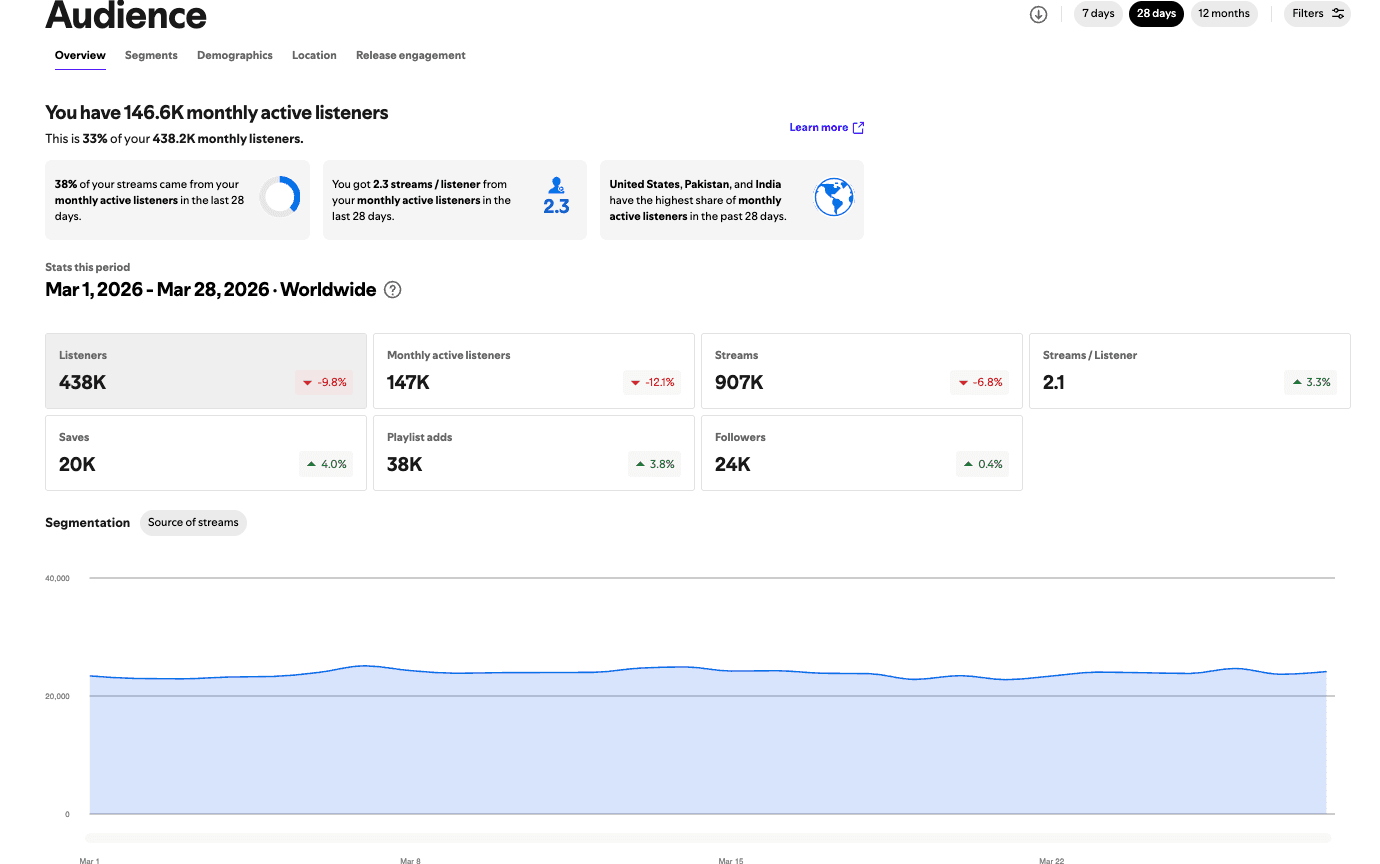
Task: Open the Source of streams segmentation selector
Action: [x=193, y=523]
